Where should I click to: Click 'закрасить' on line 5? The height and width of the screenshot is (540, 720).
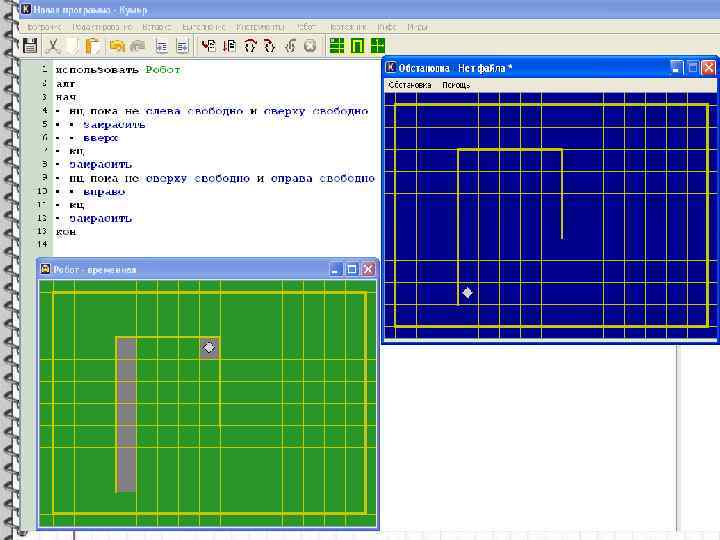coord(114,124)
